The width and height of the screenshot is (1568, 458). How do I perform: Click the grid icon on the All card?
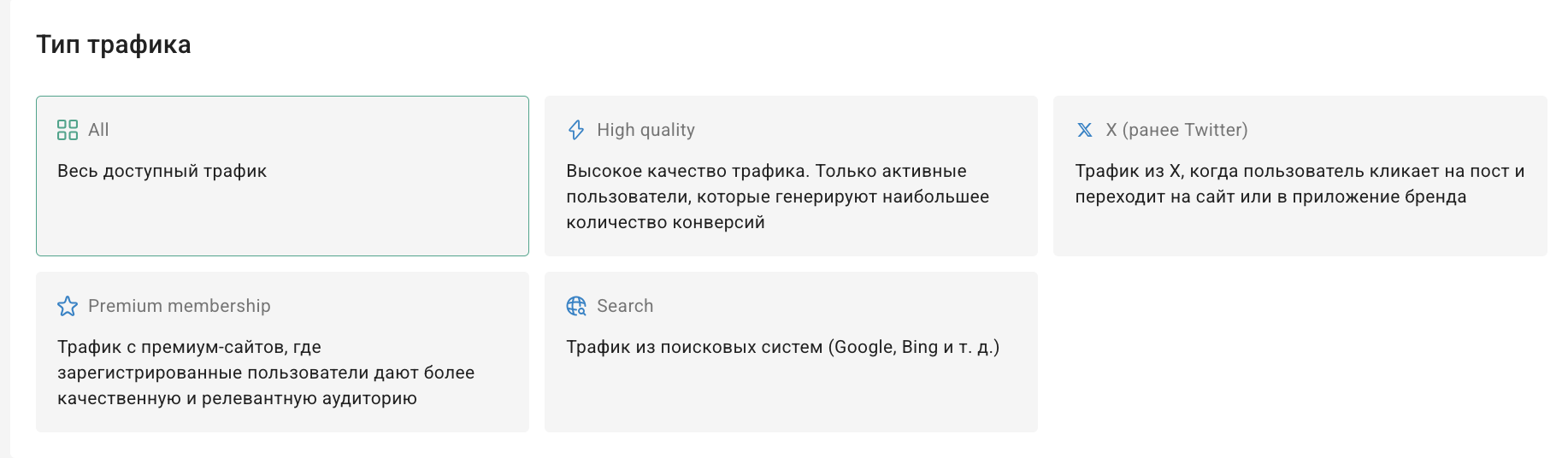[68, 130]
